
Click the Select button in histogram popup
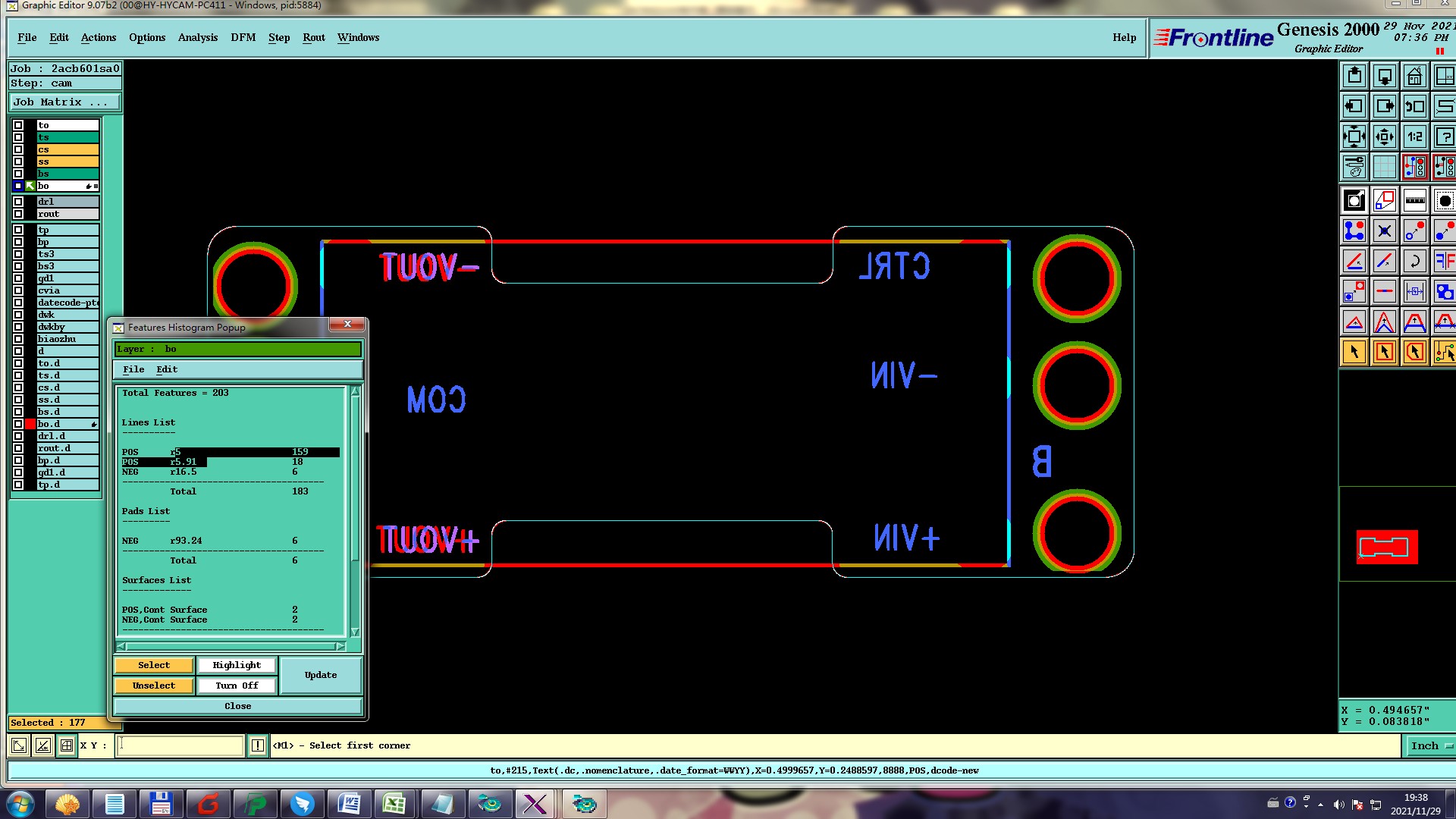pyautogui.click(x=154, y=666)
